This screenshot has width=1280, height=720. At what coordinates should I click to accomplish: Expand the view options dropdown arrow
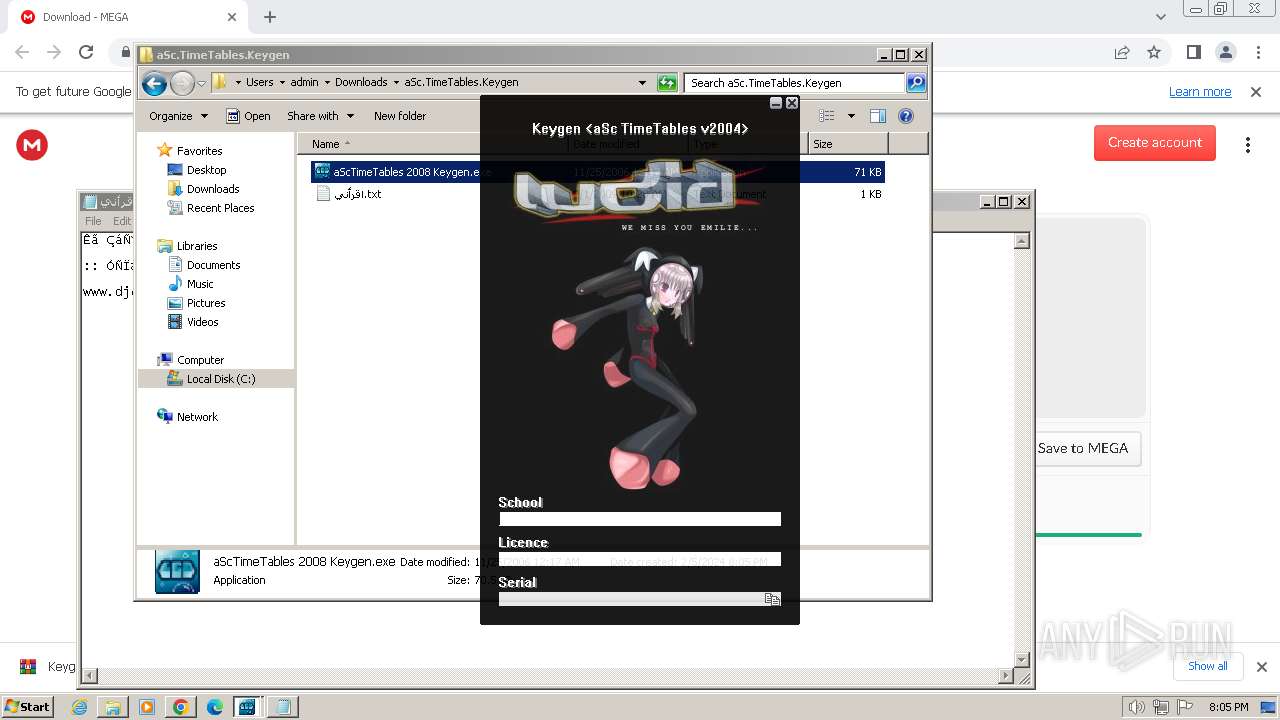(851, 116)
